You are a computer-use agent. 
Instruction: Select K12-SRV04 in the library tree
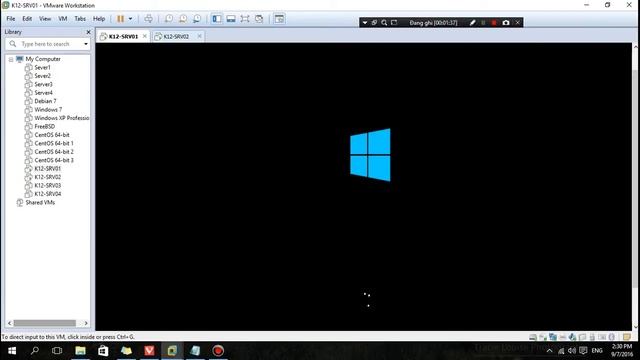47,194
